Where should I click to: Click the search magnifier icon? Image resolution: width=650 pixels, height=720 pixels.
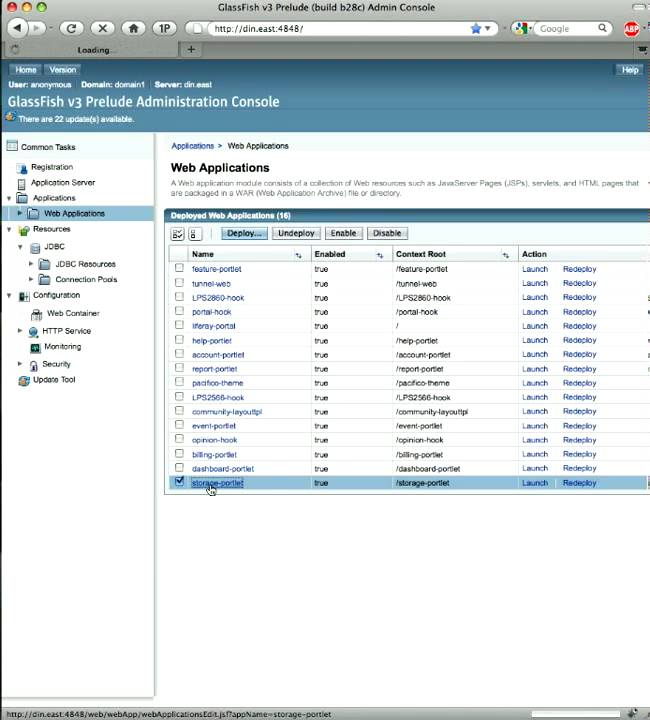[602, 28]
